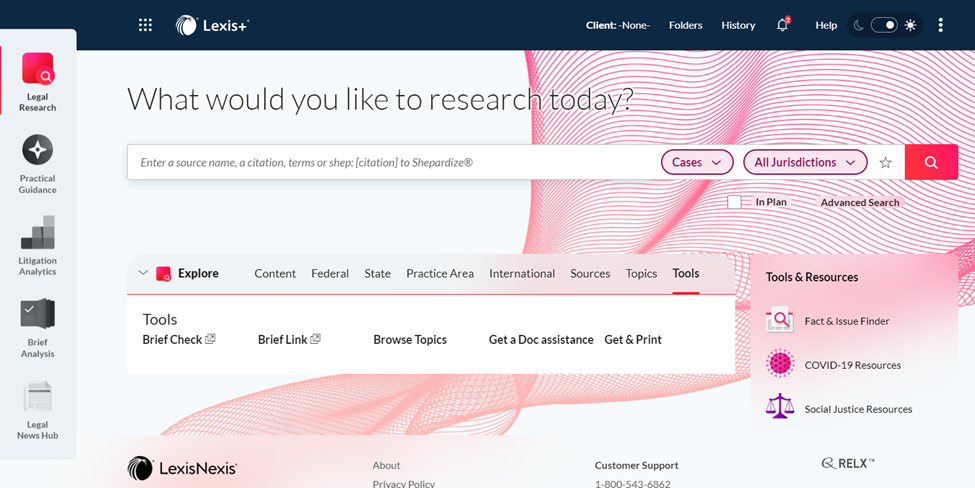This screenshot has height=488, width=975.
Task: Open Fact & Issue Finder link
Action: pos(847,321)
